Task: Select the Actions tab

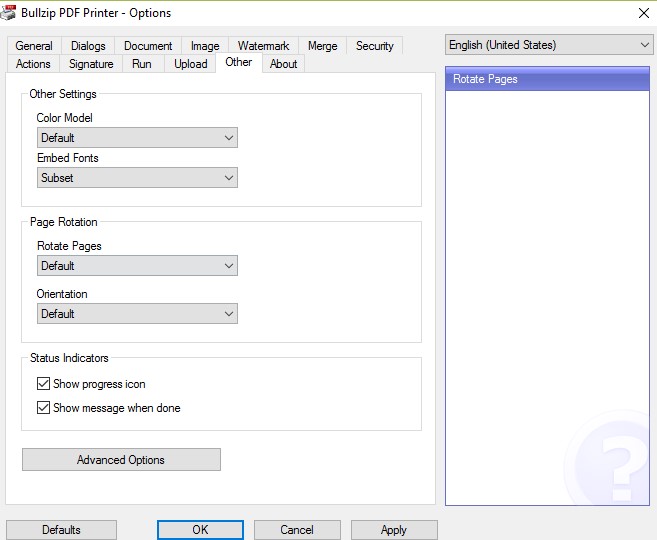Action: click(x=33, y=64)
